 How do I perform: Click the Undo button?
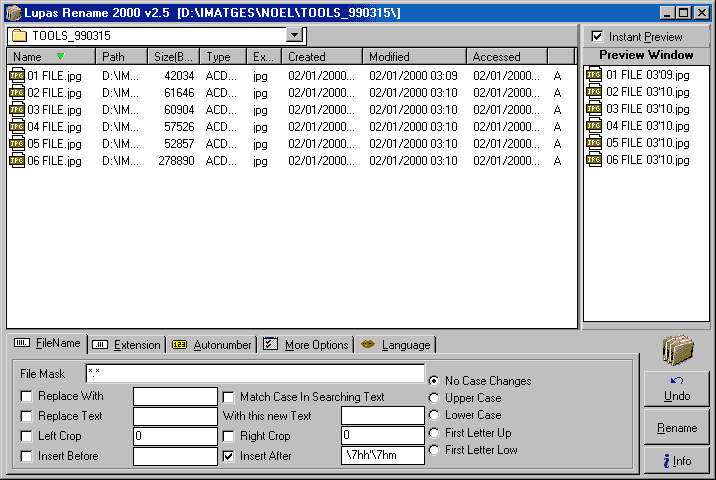677,390
